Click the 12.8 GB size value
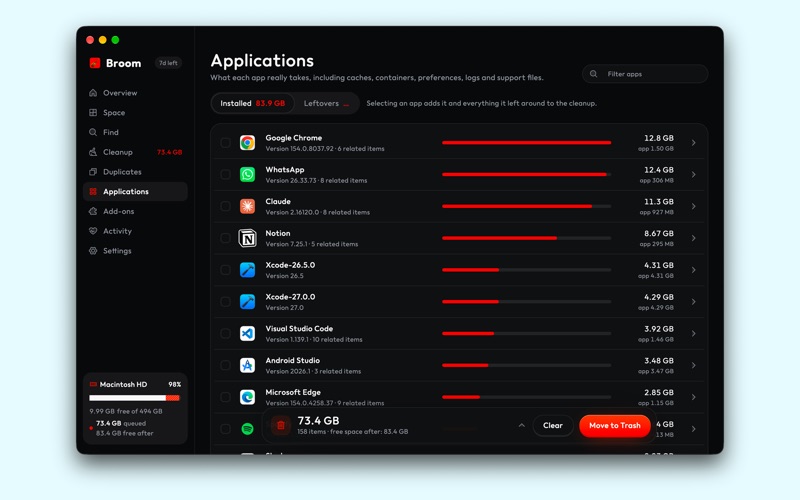Screen dimensions: 800x500 point(659,138)
